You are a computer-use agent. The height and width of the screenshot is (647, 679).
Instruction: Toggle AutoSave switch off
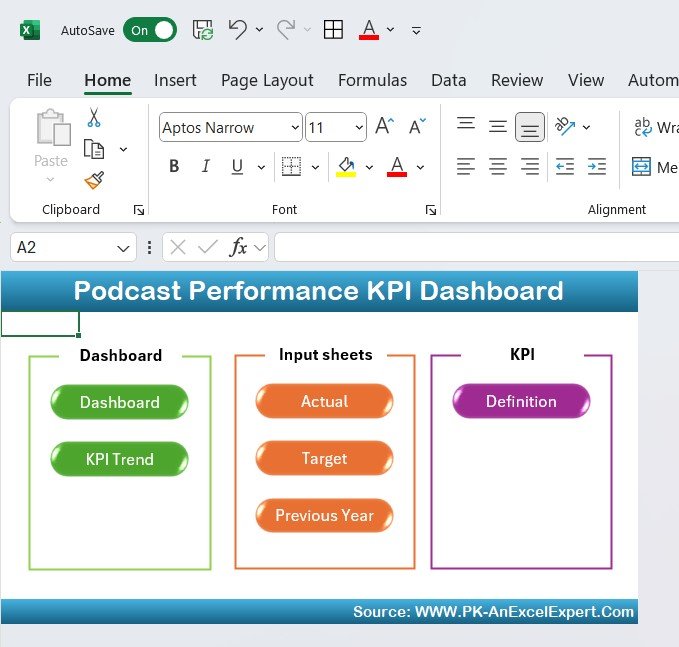(x=150, y=30)
